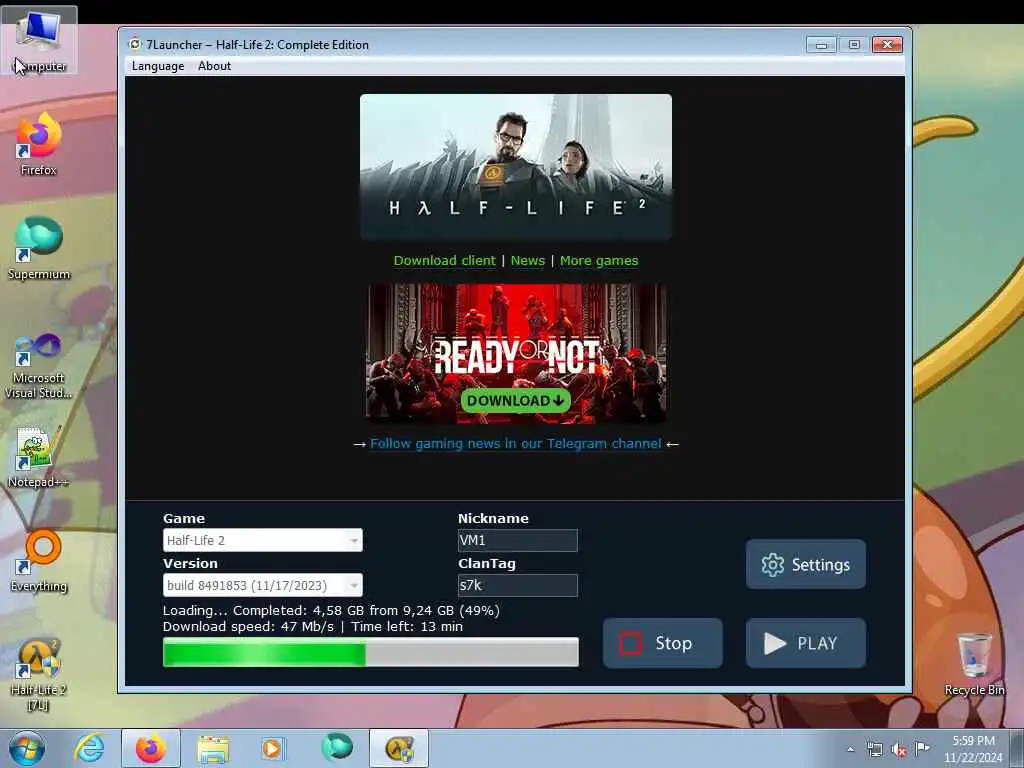Open the More games link
Viewport: 1024px width, 768px height.
pos(599,261)
